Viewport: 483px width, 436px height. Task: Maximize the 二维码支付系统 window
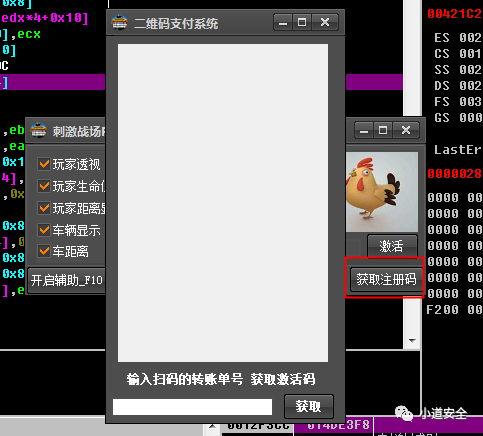(302, 22)
